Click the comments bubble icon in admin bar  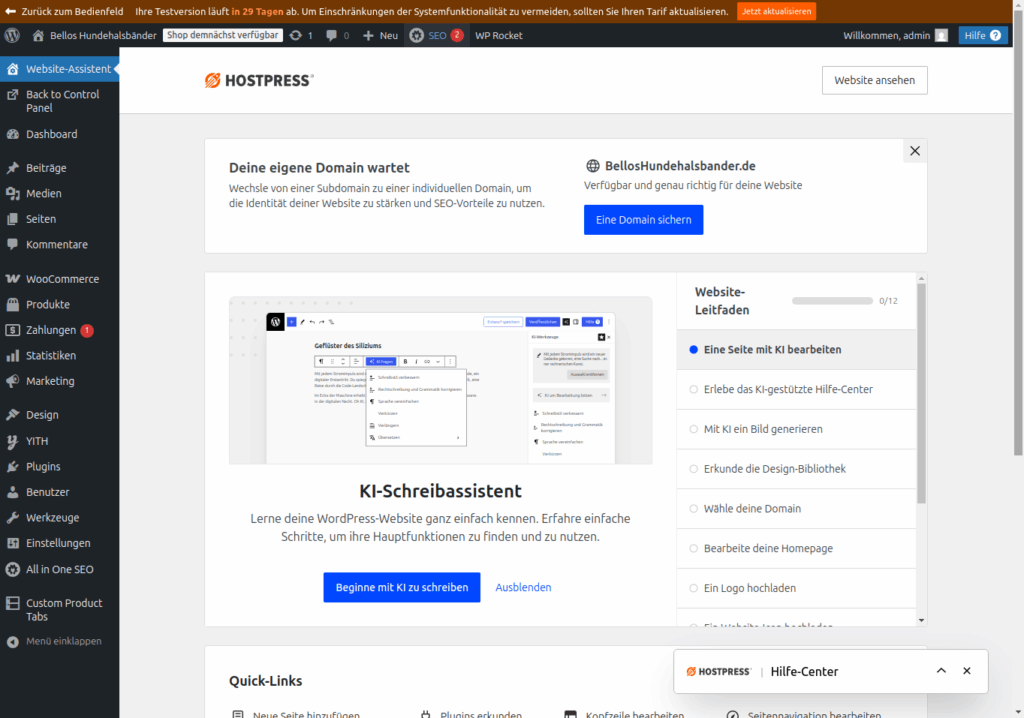(332, 35)
